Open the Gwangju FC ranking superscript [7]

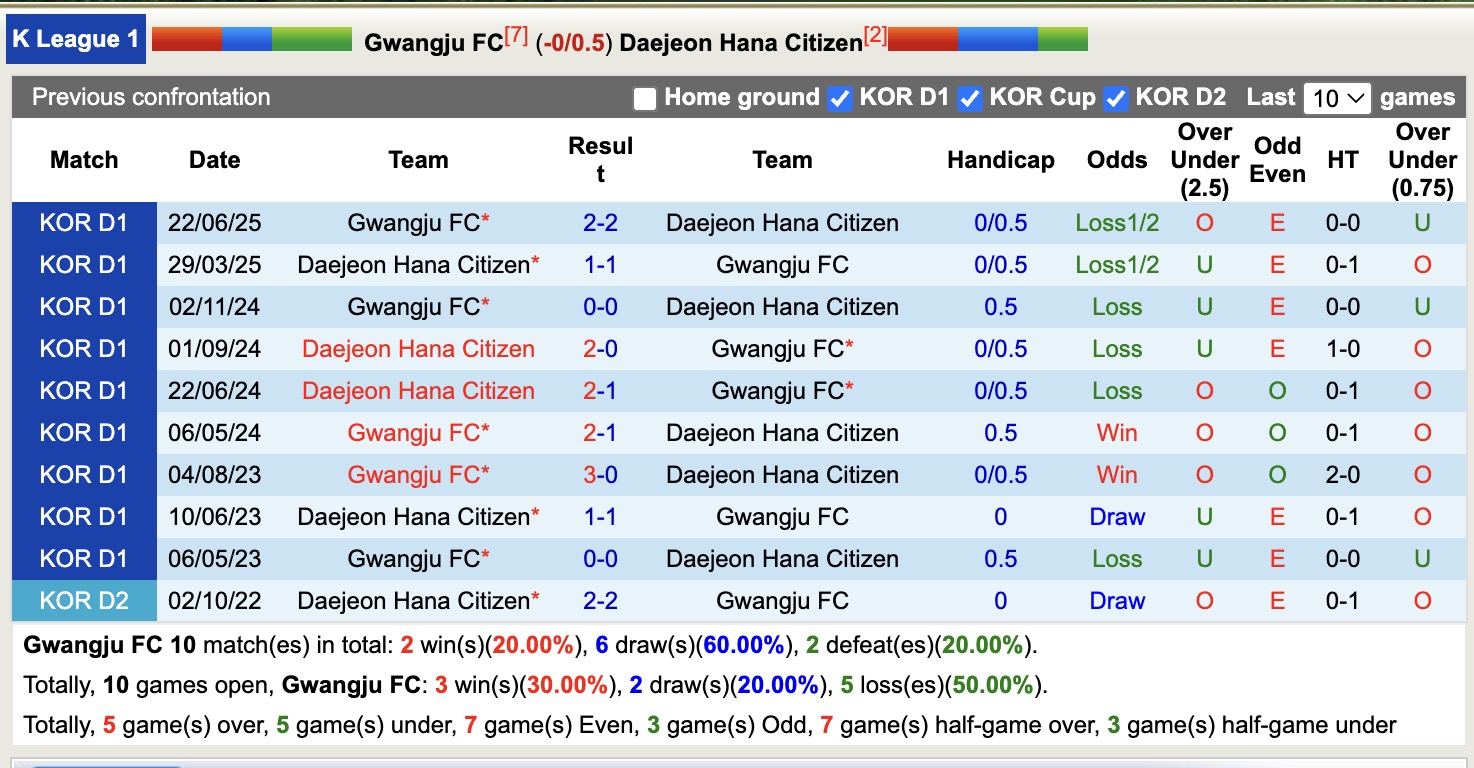[514, 33]
